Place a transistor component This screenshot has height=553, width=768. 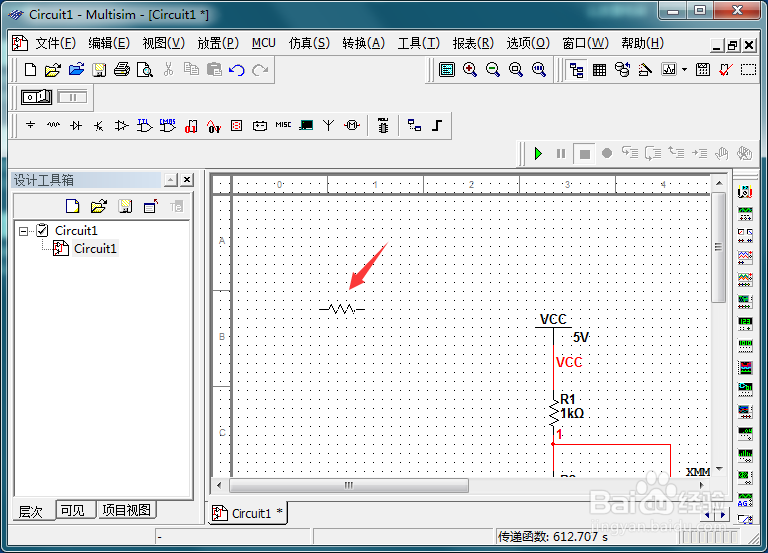pos(98,126)
